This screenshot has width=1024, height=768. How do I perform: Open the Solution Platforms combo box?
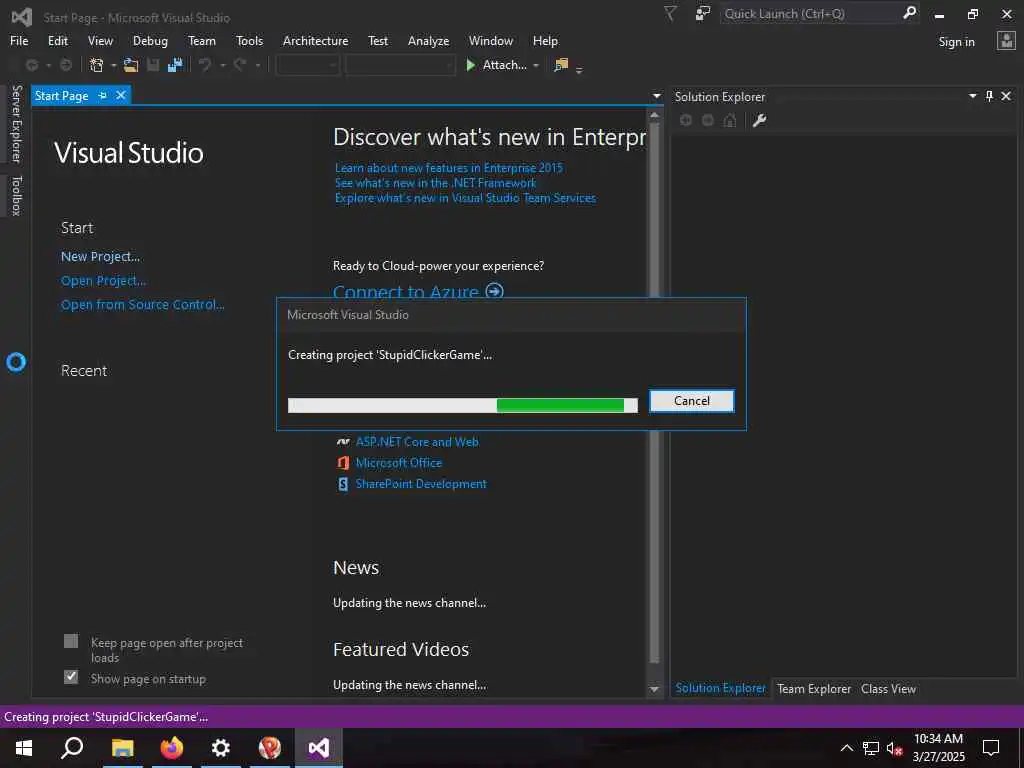coord(400,65)
